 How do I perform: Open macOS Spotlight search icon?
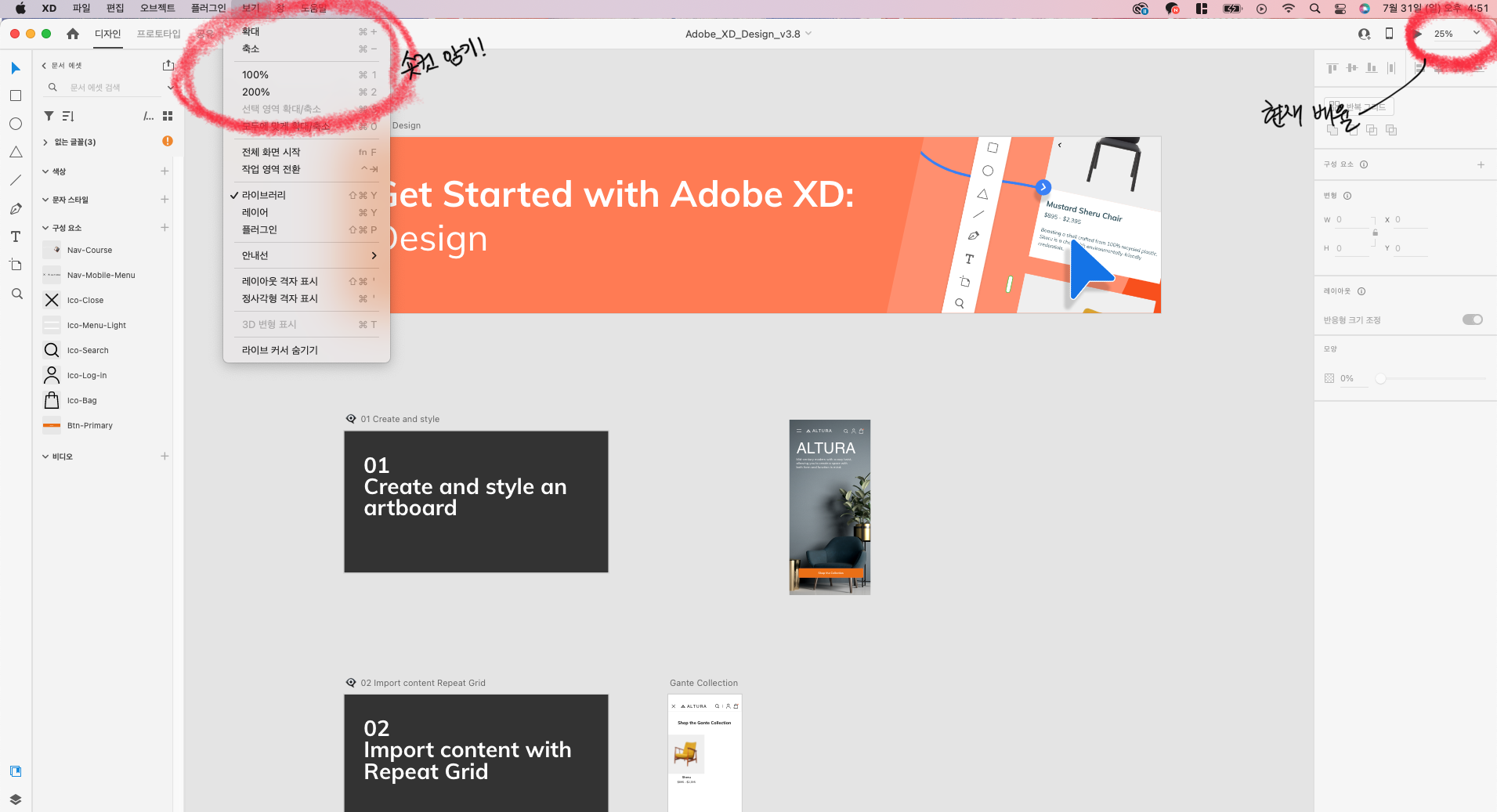click(1315, 9)
